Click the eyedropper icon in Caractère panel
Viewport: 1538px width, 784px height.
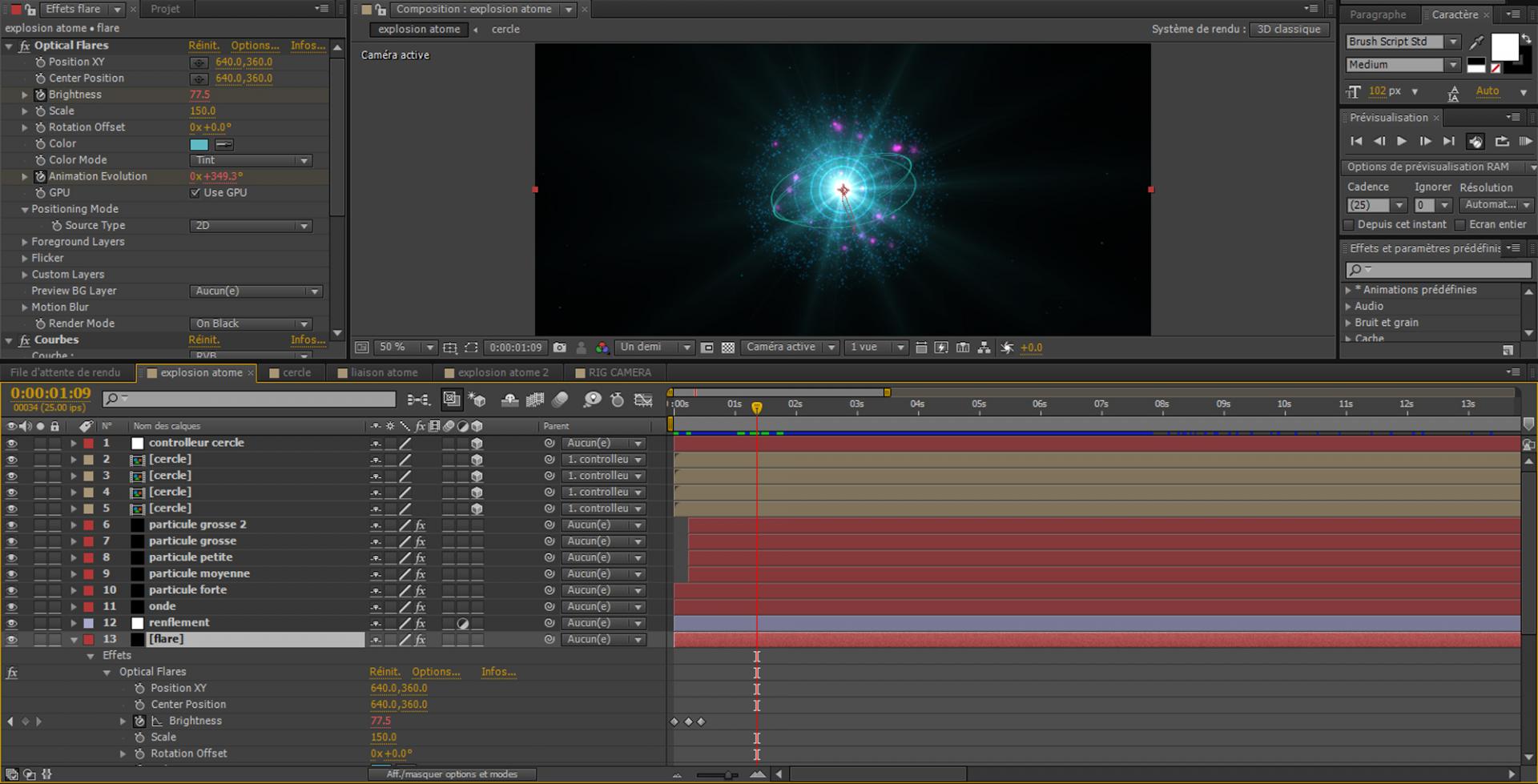(x=1476, y=42)
